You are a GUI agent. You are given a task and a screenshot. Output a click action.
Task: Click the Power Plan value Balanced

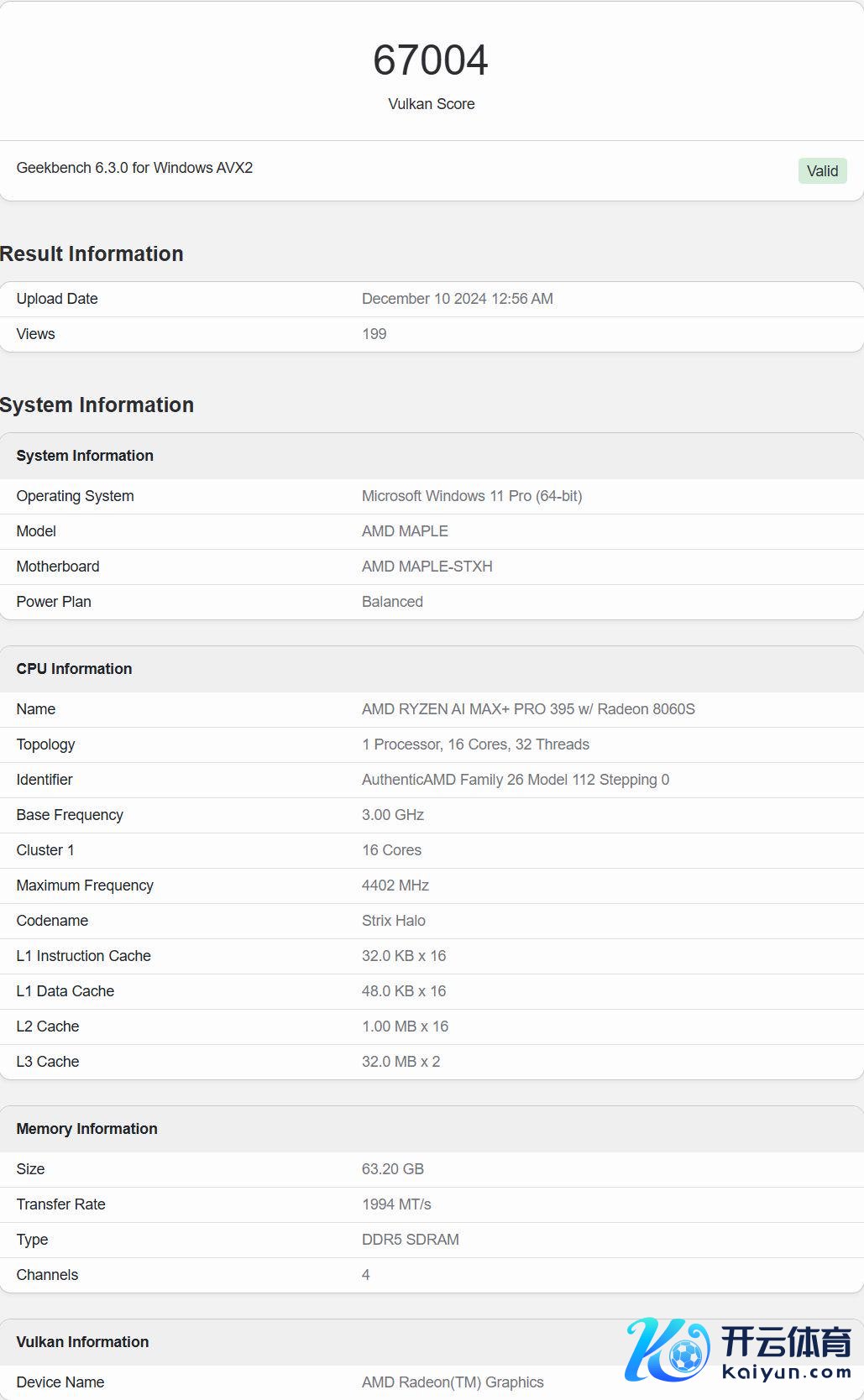coord(392,602)
